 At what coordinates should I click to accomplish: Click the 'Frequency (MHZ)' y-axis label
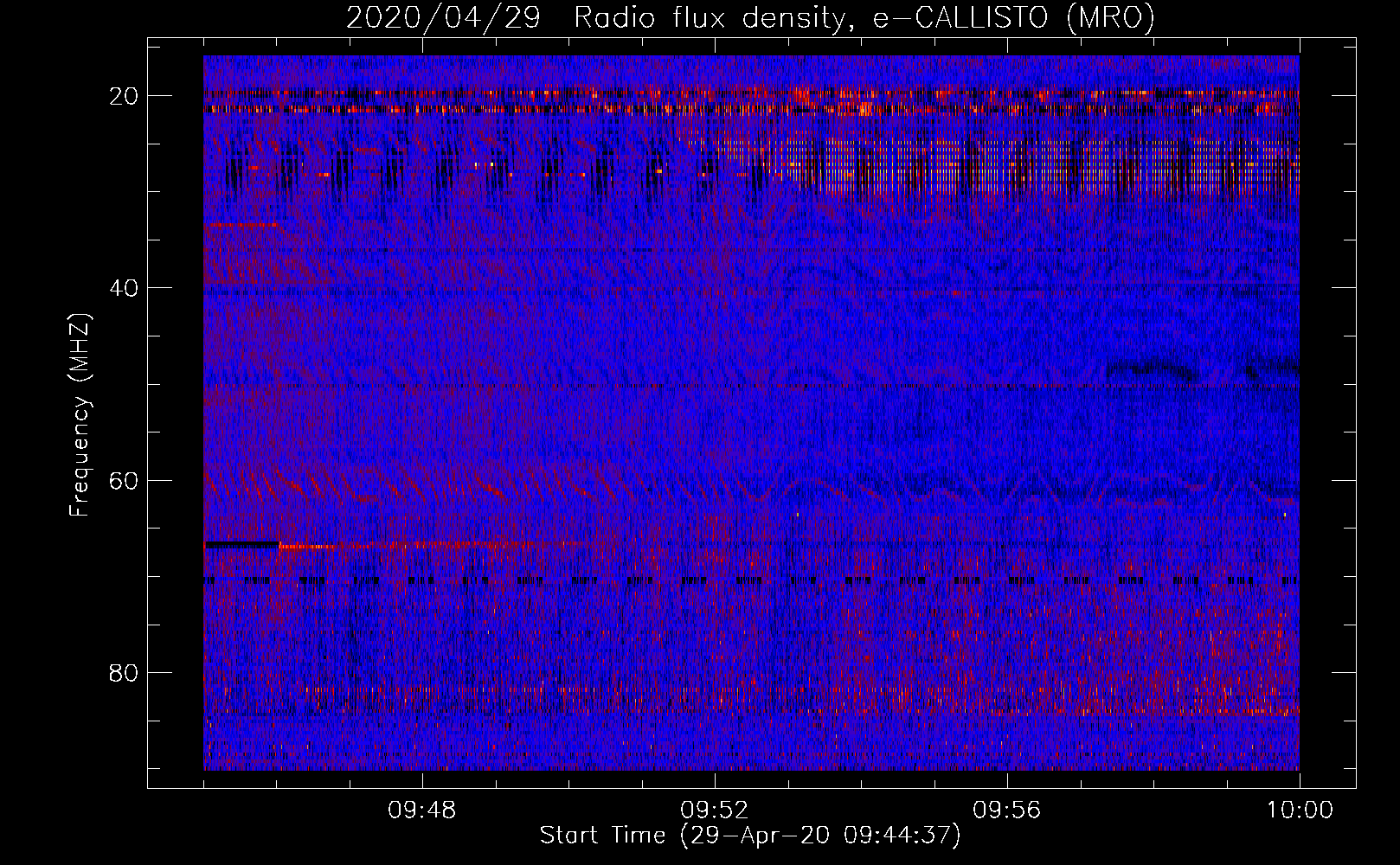coord(80,414)
